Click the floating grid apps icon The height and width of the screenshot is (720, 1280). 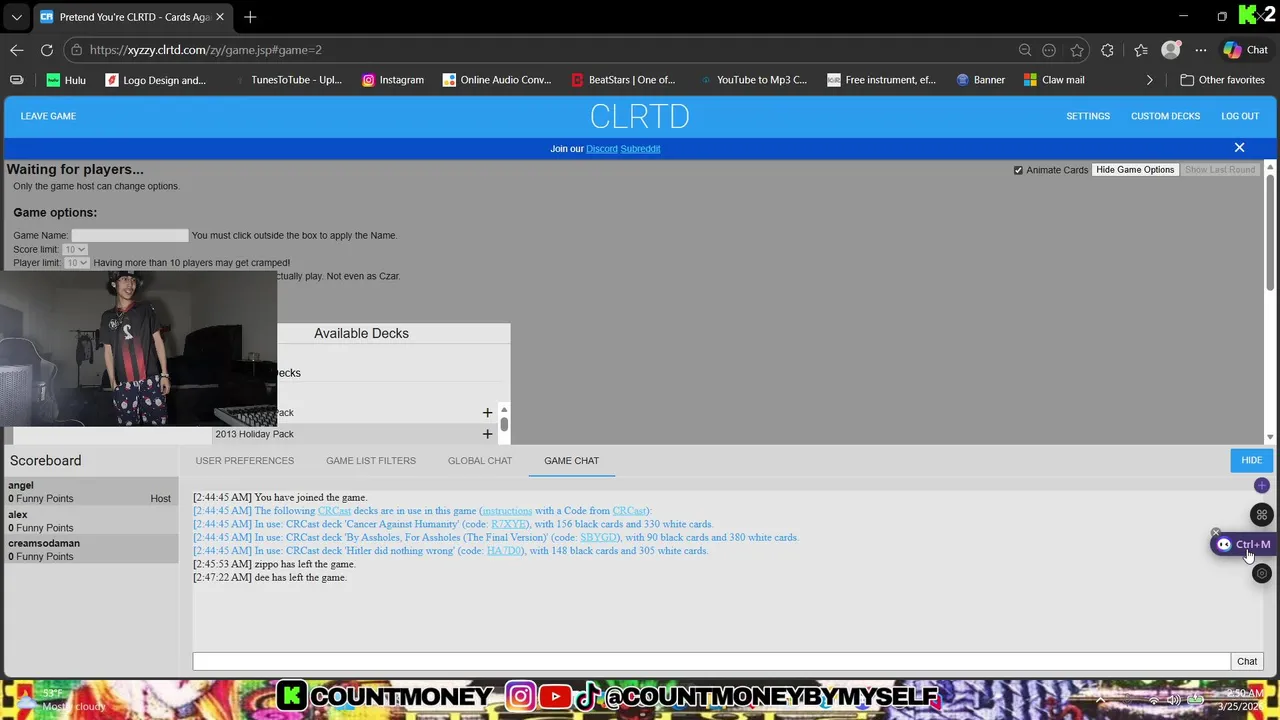(x=1262, y=515)
